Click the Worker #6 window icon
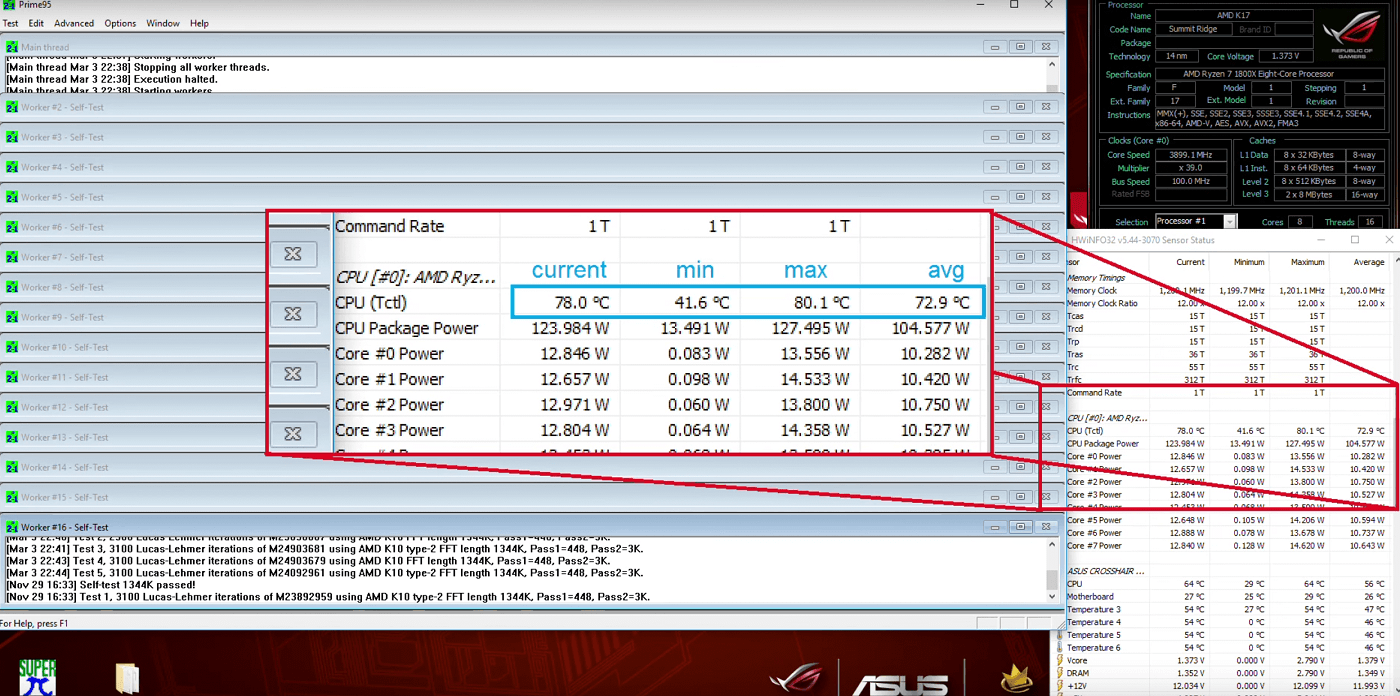 [x=12, y=227]
